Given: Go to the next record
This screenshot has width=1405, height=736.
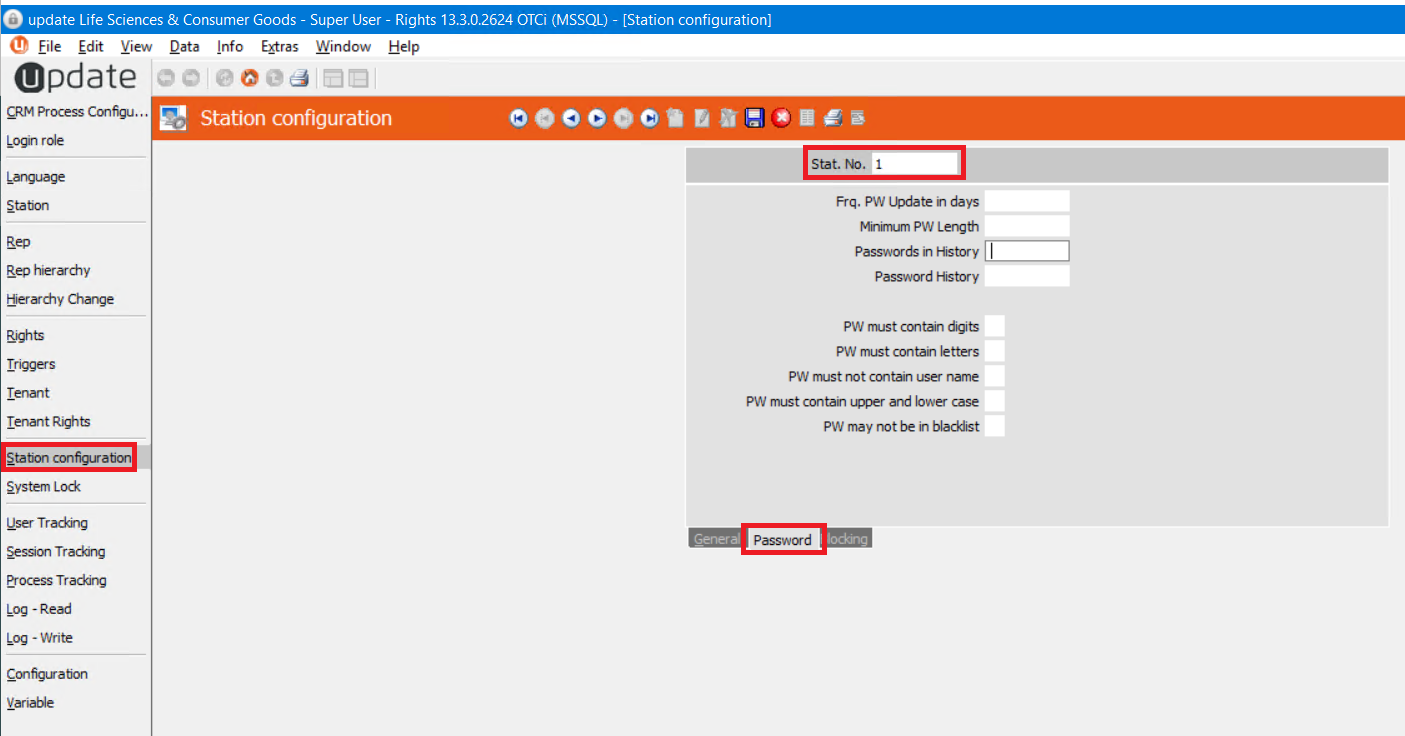Looking at the screenshot, I should [x=597, y=118].
